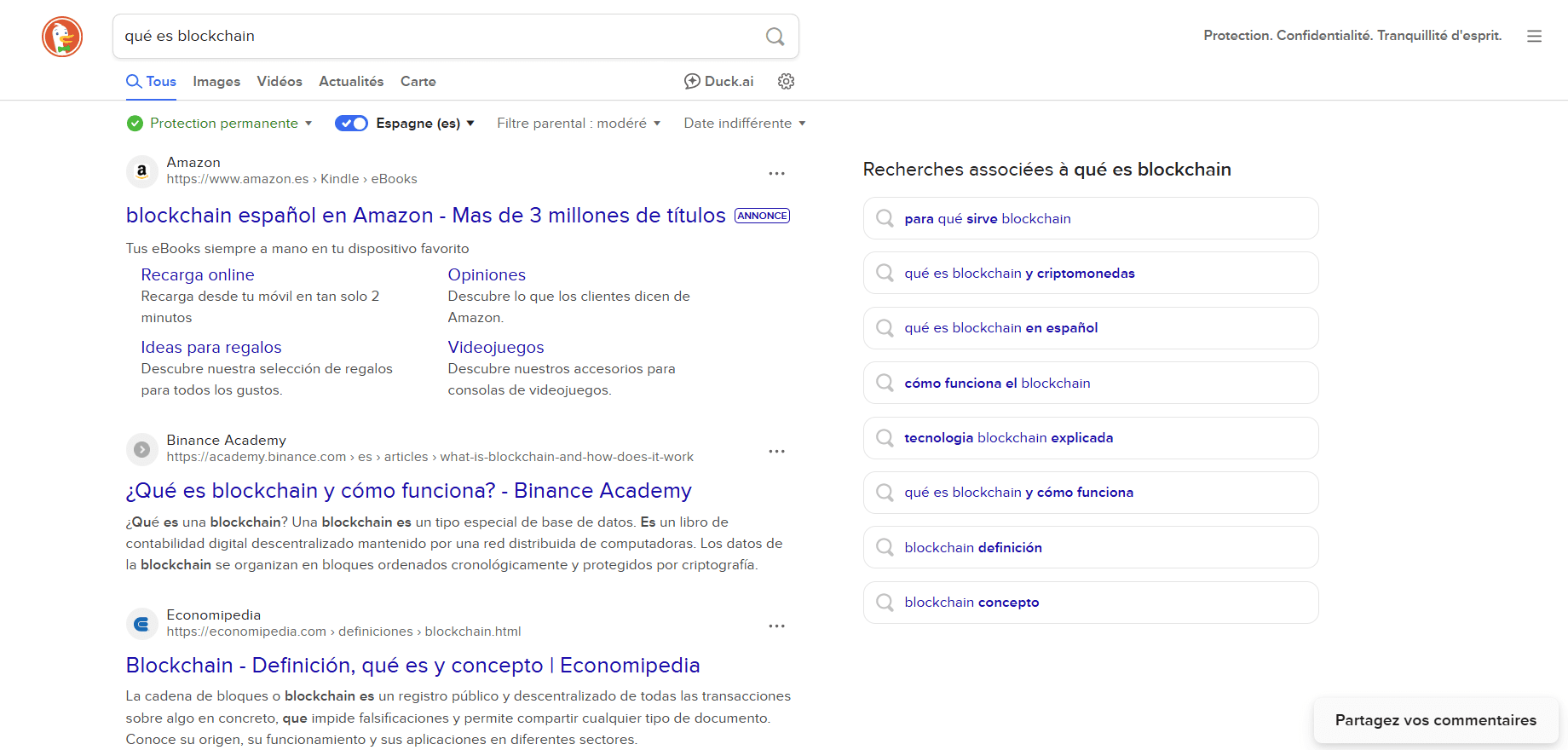Search 'qué es blockchain y criptomonedas' suggestion
The image size is (1568, 750).
coord(1091,273)
